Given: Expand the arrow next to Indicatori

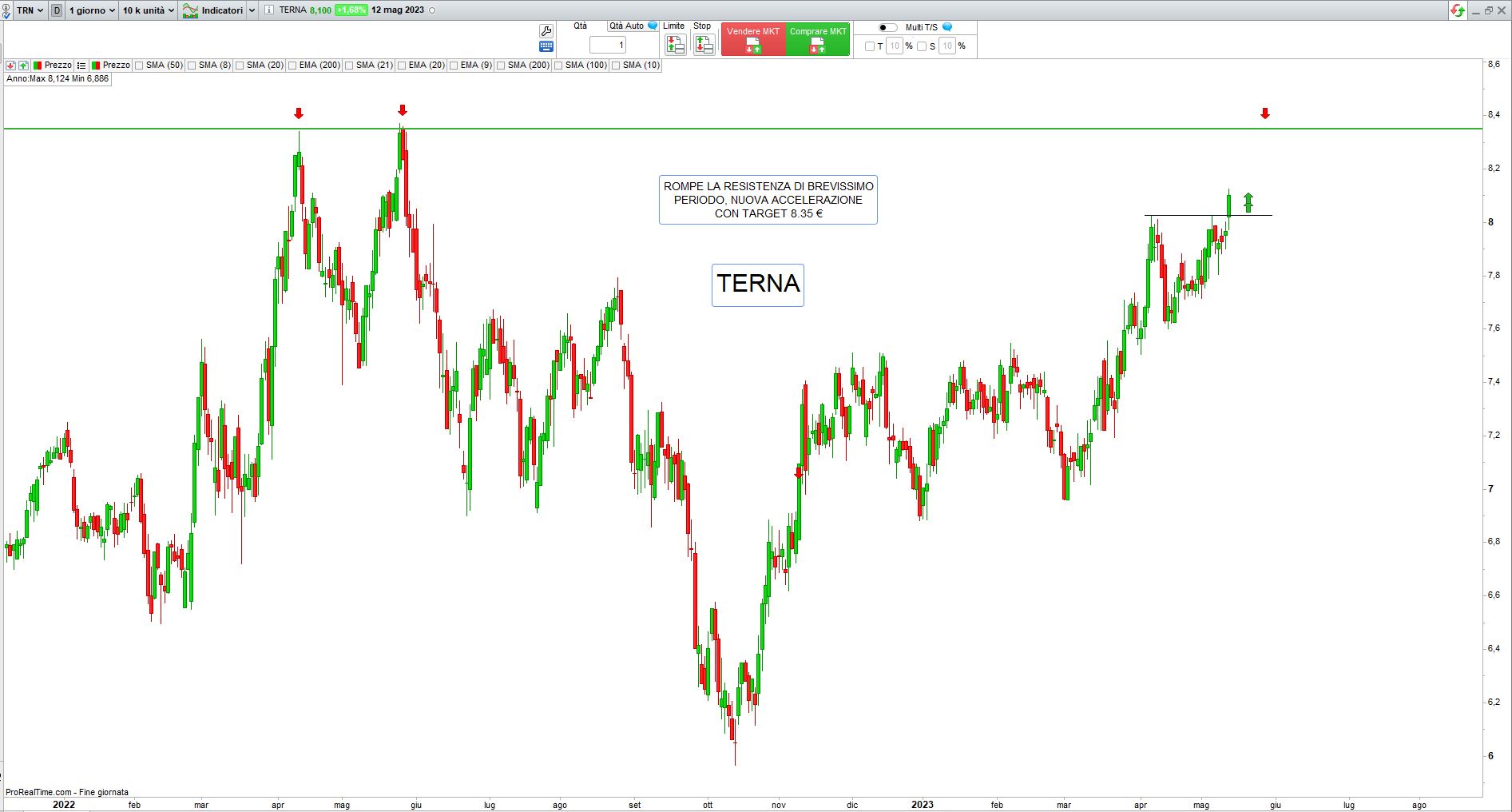Looking at the screenshot, I should [252, 10].
